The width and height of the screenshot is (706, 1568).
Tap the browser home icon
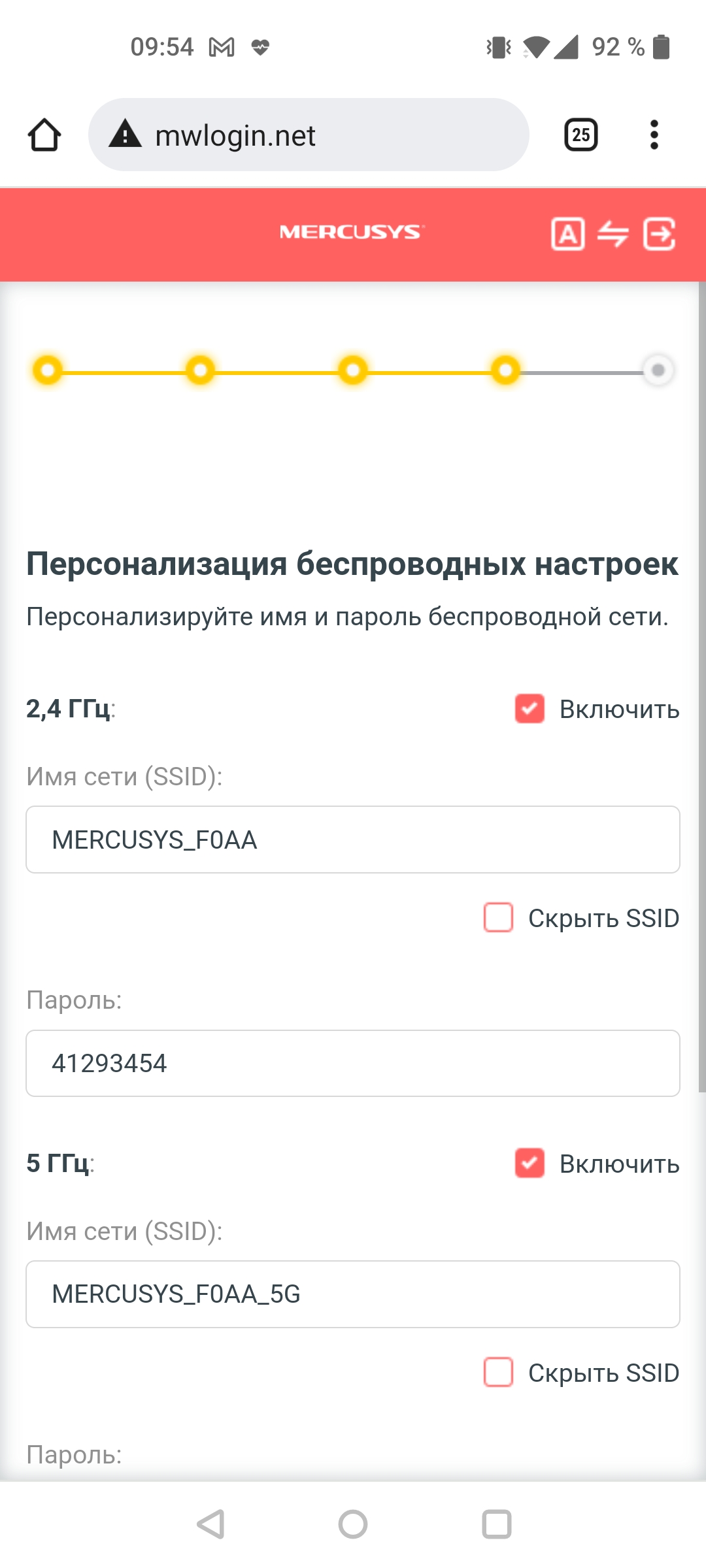44,135
